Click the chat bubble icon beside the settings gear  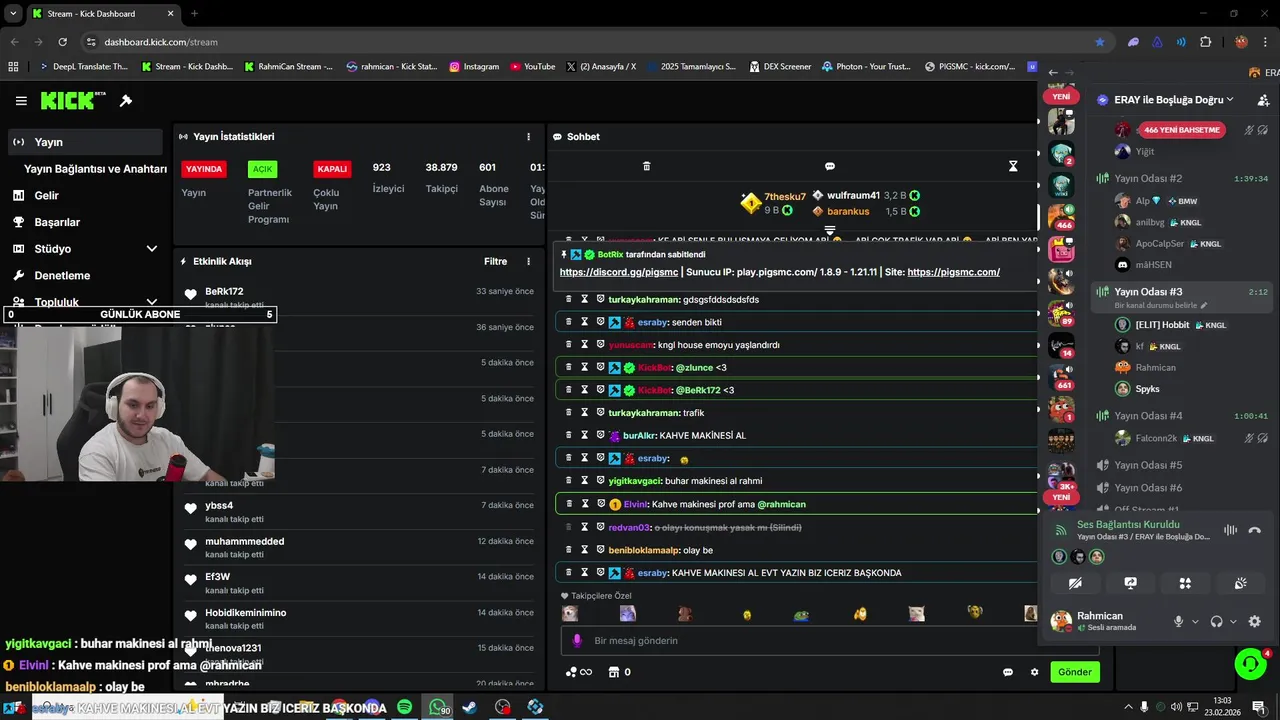click(x=1008, y=672)
